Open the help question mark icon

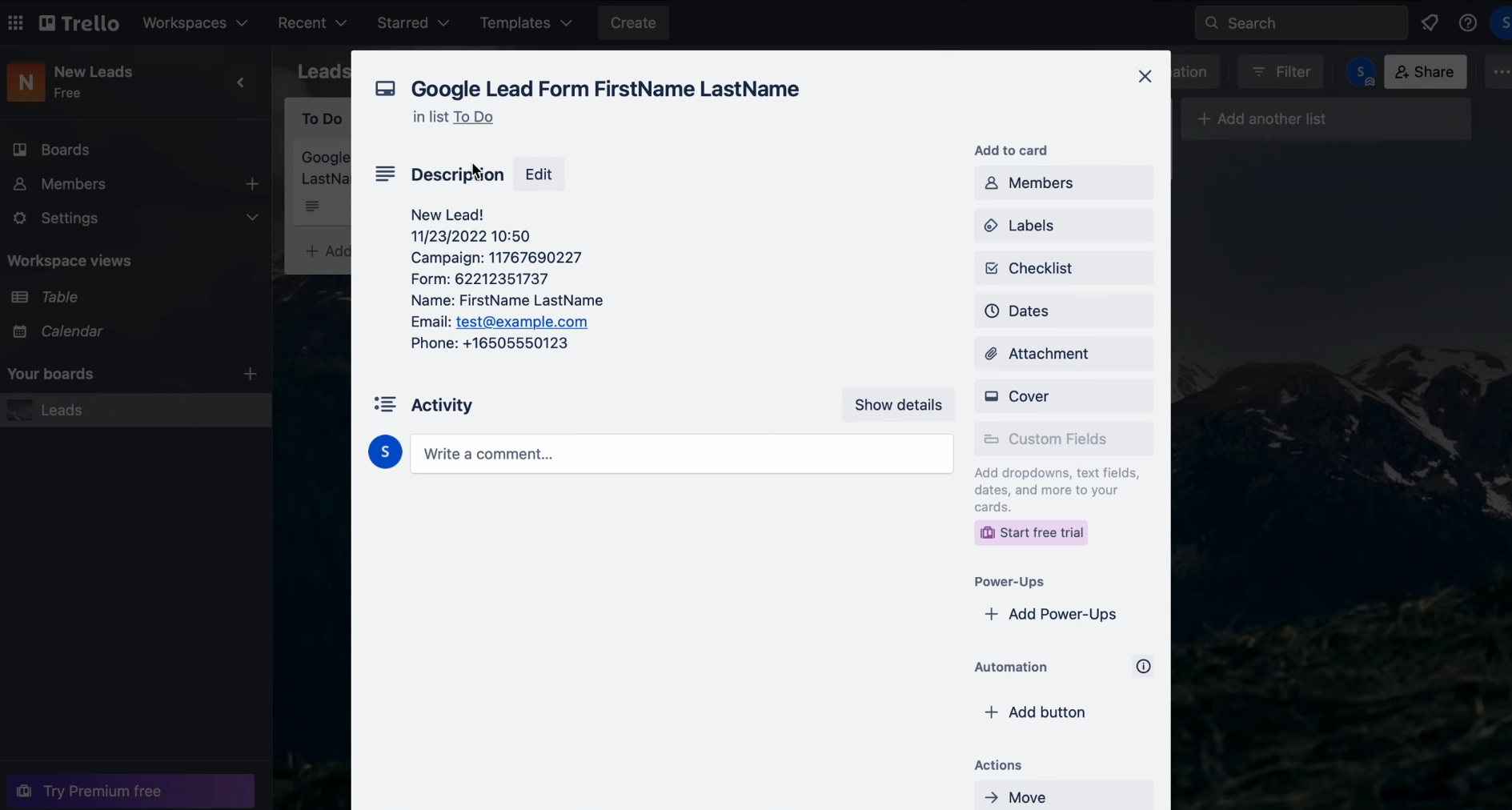click(x=1467, y=22)
